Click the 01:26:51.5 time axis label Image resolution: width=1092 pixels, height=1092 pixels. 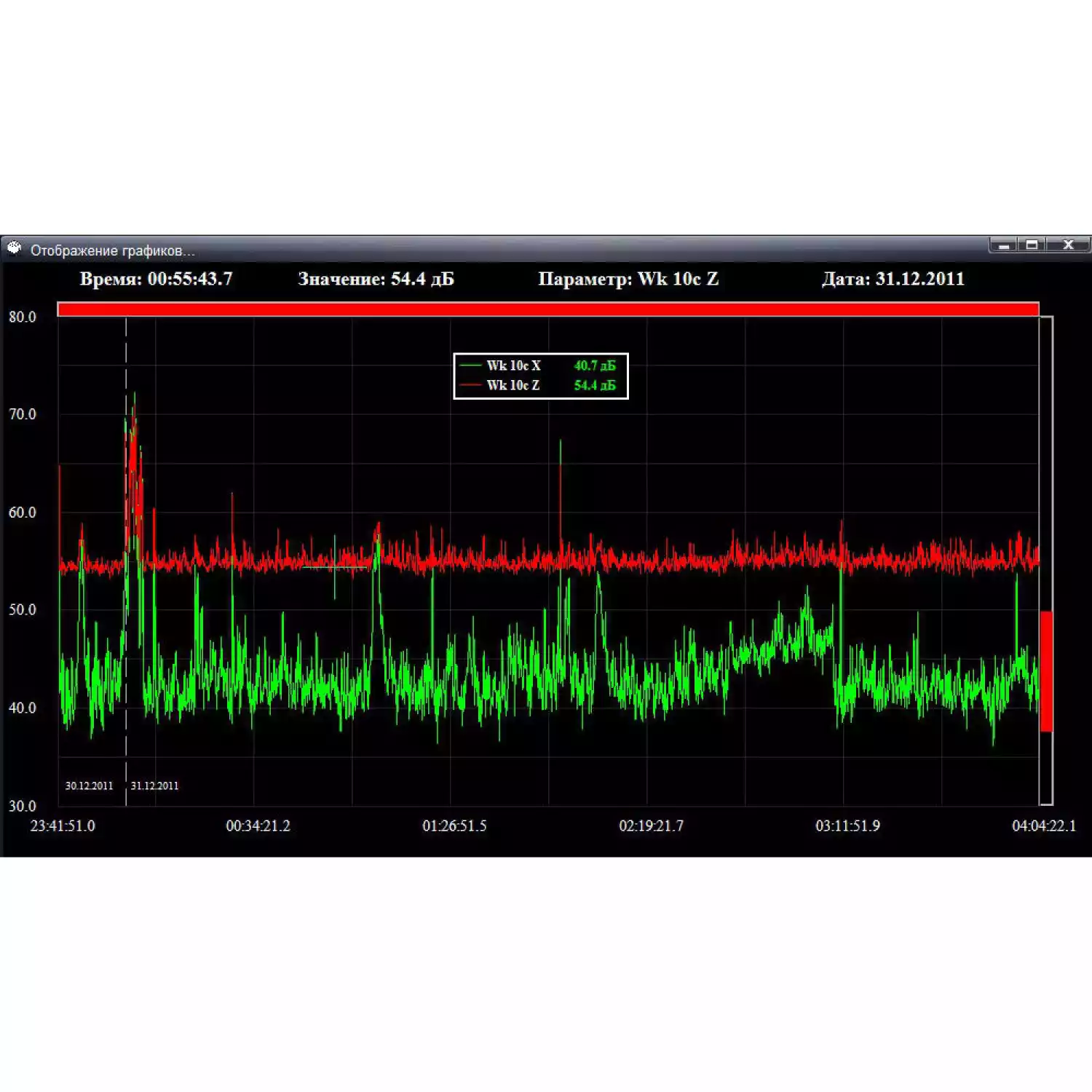click(454, 826)
